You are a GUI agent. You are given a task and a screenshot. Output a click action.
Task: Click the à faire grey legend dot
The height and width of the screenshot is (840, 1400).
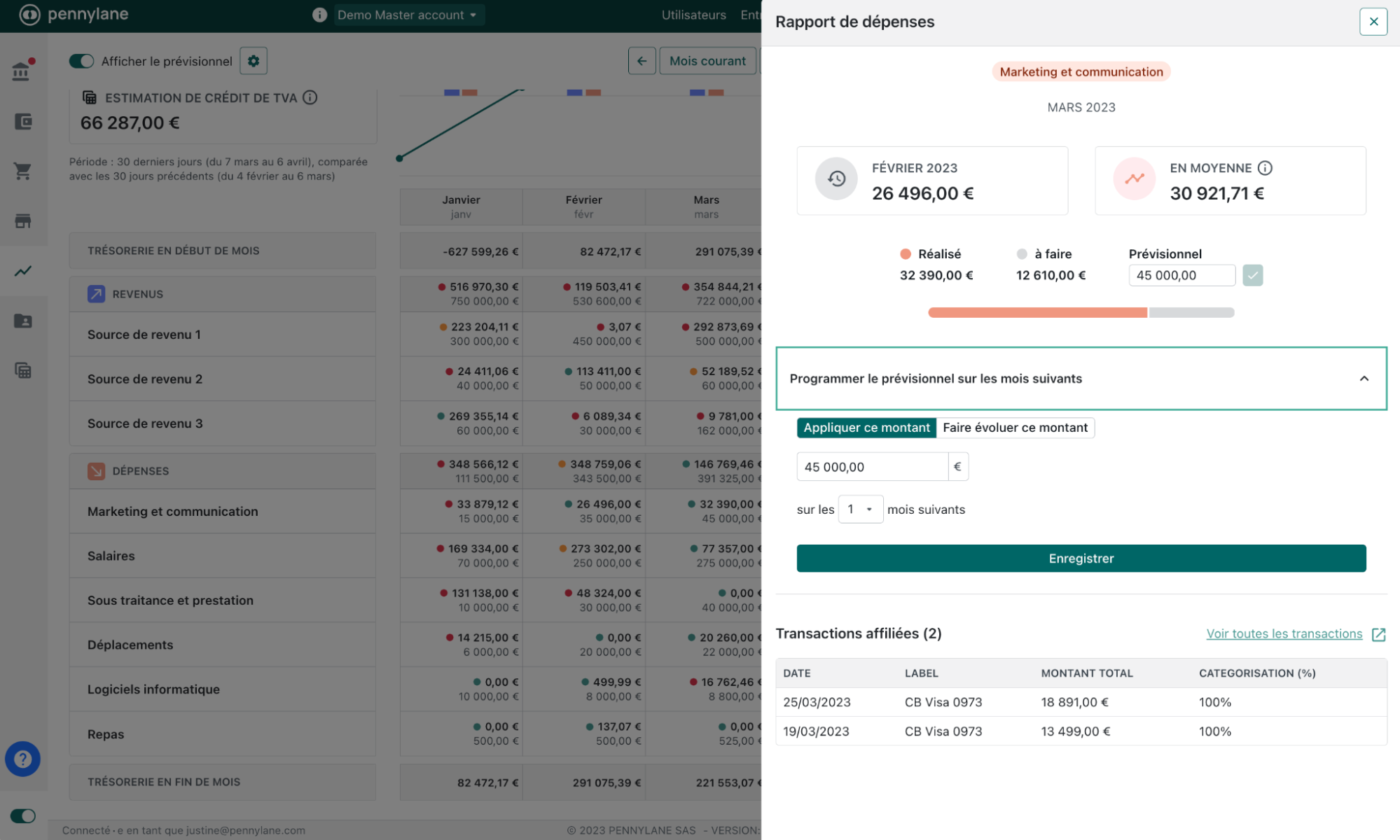point(1021,254)
